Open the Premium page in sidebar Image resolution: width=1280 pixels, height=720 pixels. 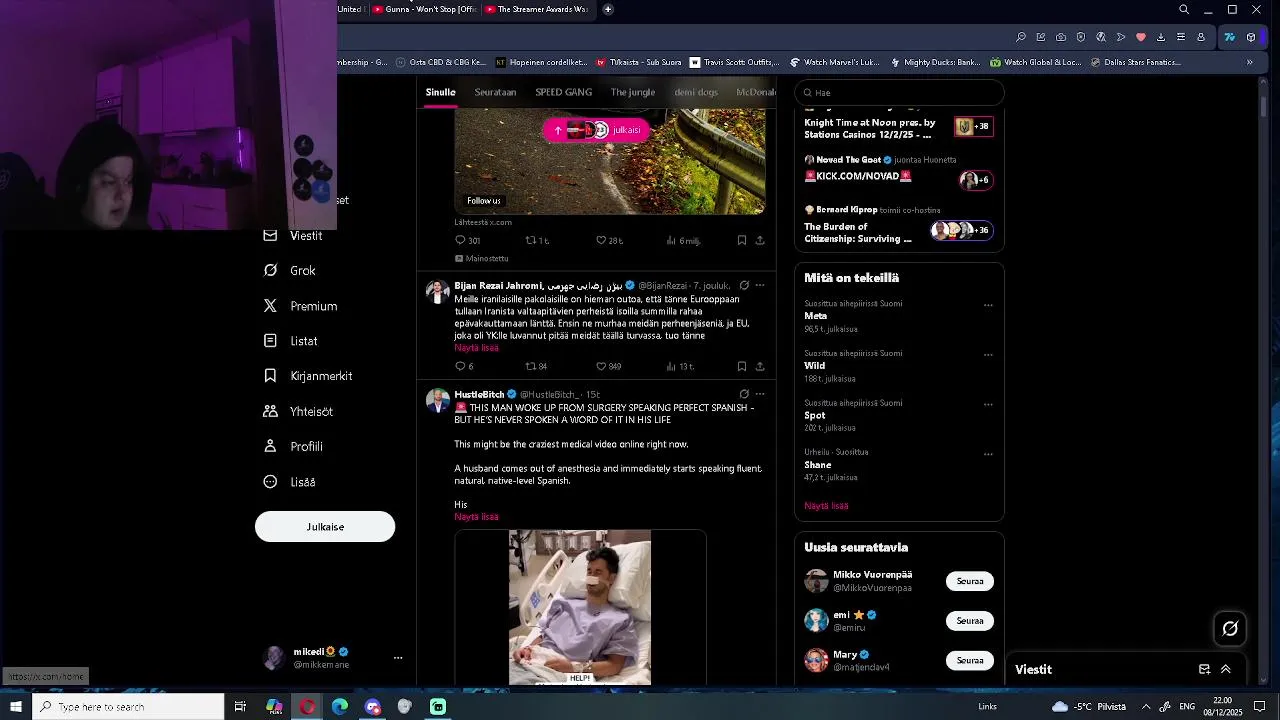tap(301, 306)
